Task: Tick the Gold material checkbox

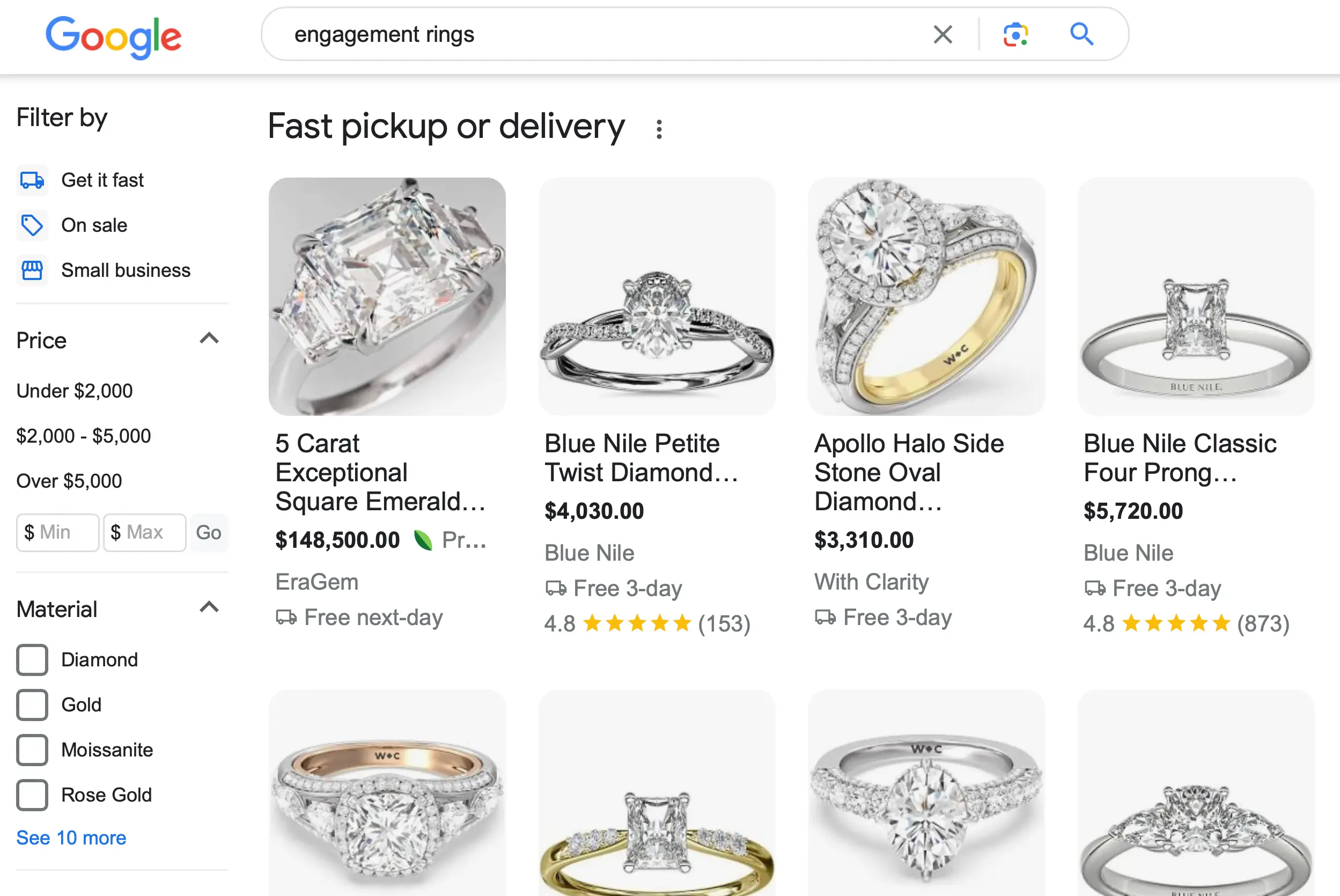Action: [32, 704]
